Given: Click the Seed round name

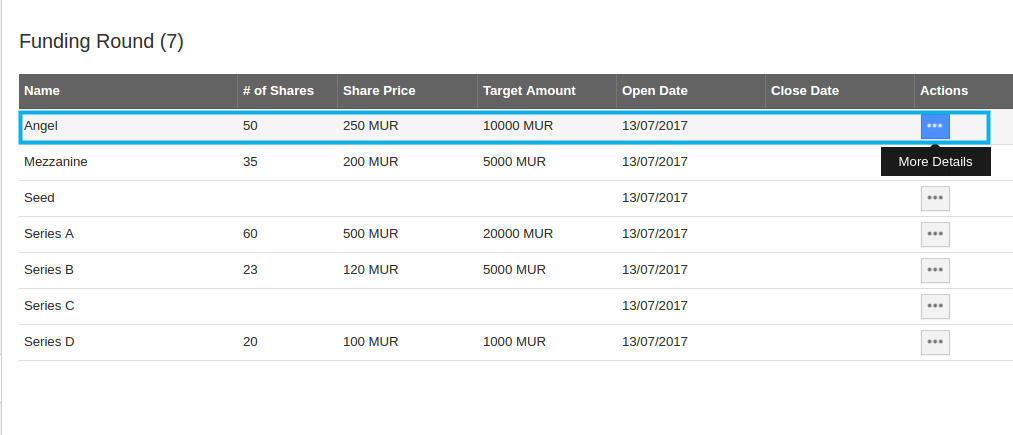Looking at the screenshot, I should click(x=40, y=198).
